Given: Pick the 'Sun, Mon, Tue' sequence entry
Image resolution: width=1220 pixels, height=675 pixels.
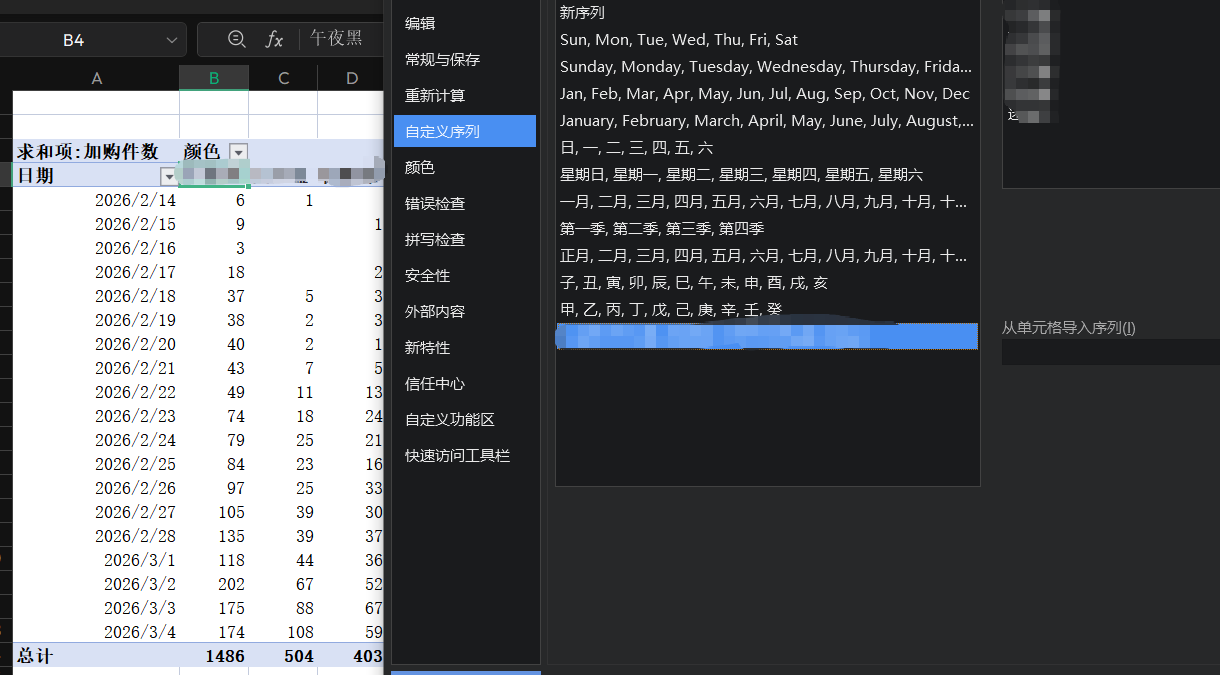Looking at the screenshot, I should click(x=679, y=40).
